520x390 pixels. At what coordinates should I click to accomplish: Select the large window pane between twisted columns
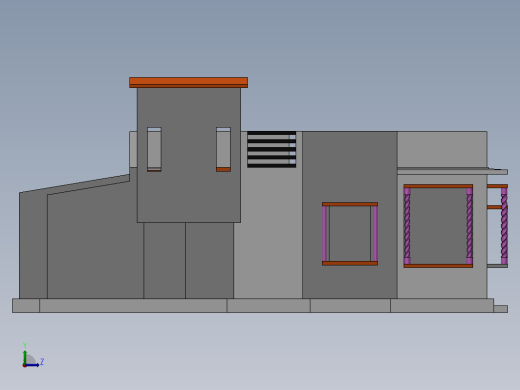[x=438, y=226]
